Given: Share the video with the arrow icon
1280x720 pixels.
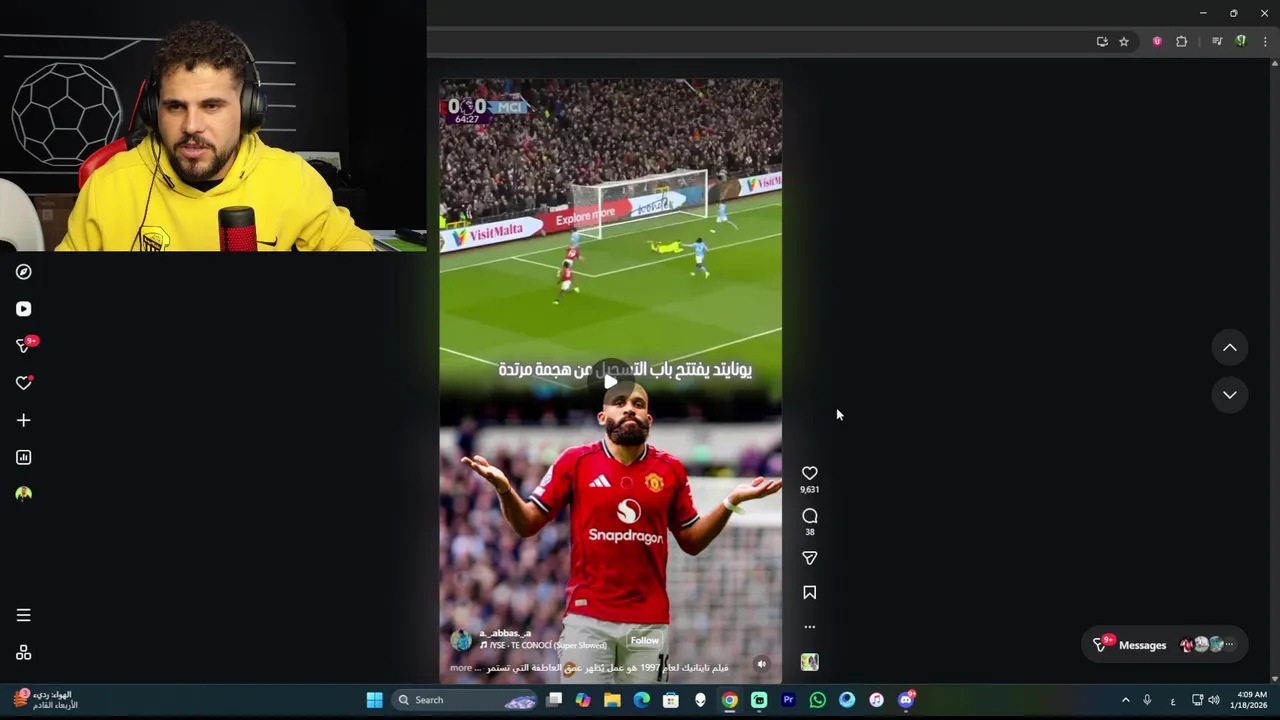Looking at the screenshot, I should pos(810,558).
